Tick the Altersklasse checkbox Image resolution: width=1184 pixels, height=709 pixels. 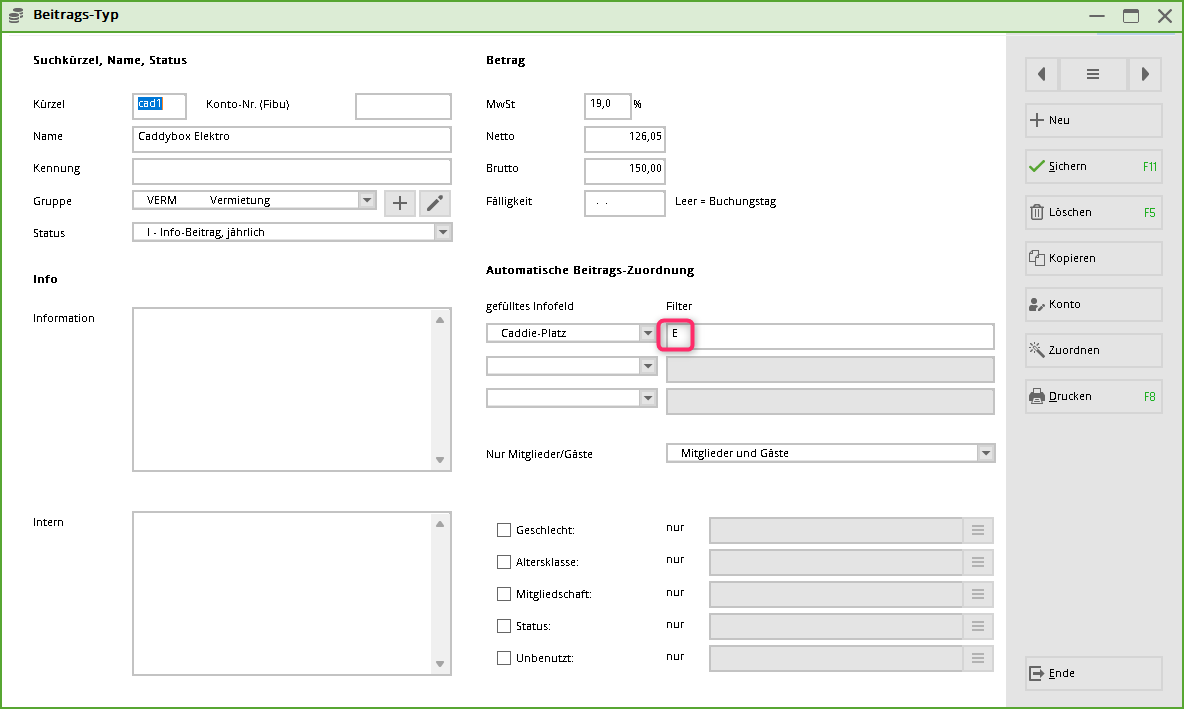[504, 563]
